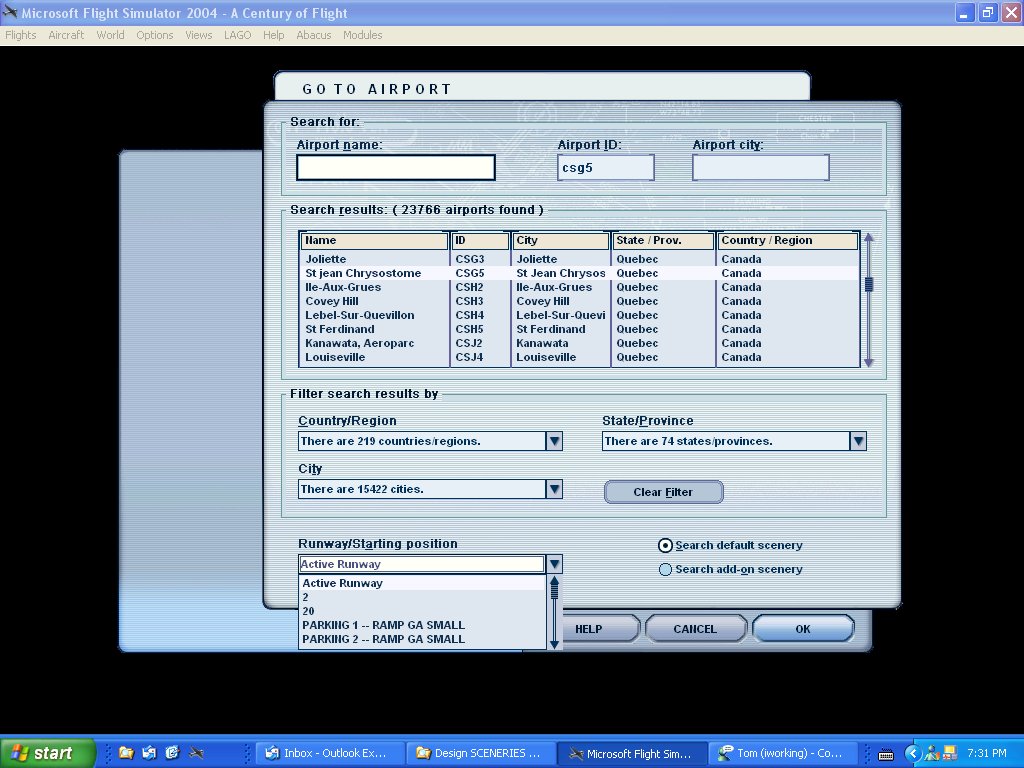This screenshot has height=768, width=1024.
Task: Click the Outlook Express quick launch icon
Action: coord(149,753)
